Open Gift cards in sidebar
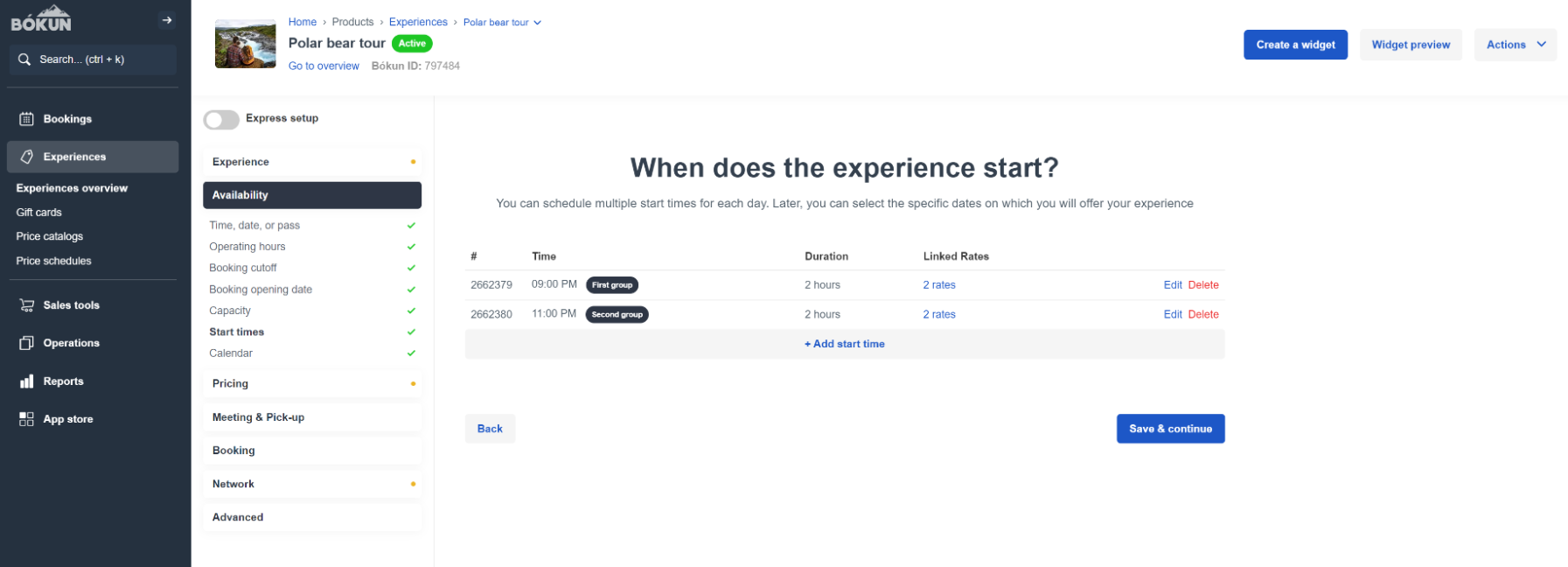 (x=38, y=213)
